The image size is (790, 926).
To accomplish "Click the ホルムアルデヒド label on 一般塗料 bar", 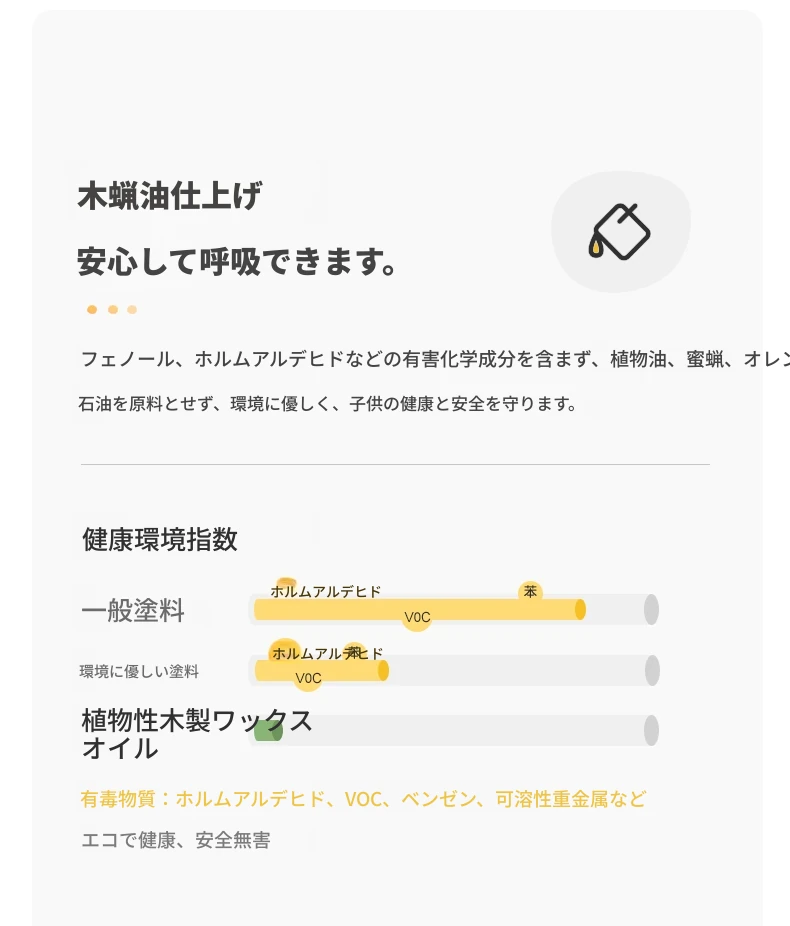I will tap(326, 591).
